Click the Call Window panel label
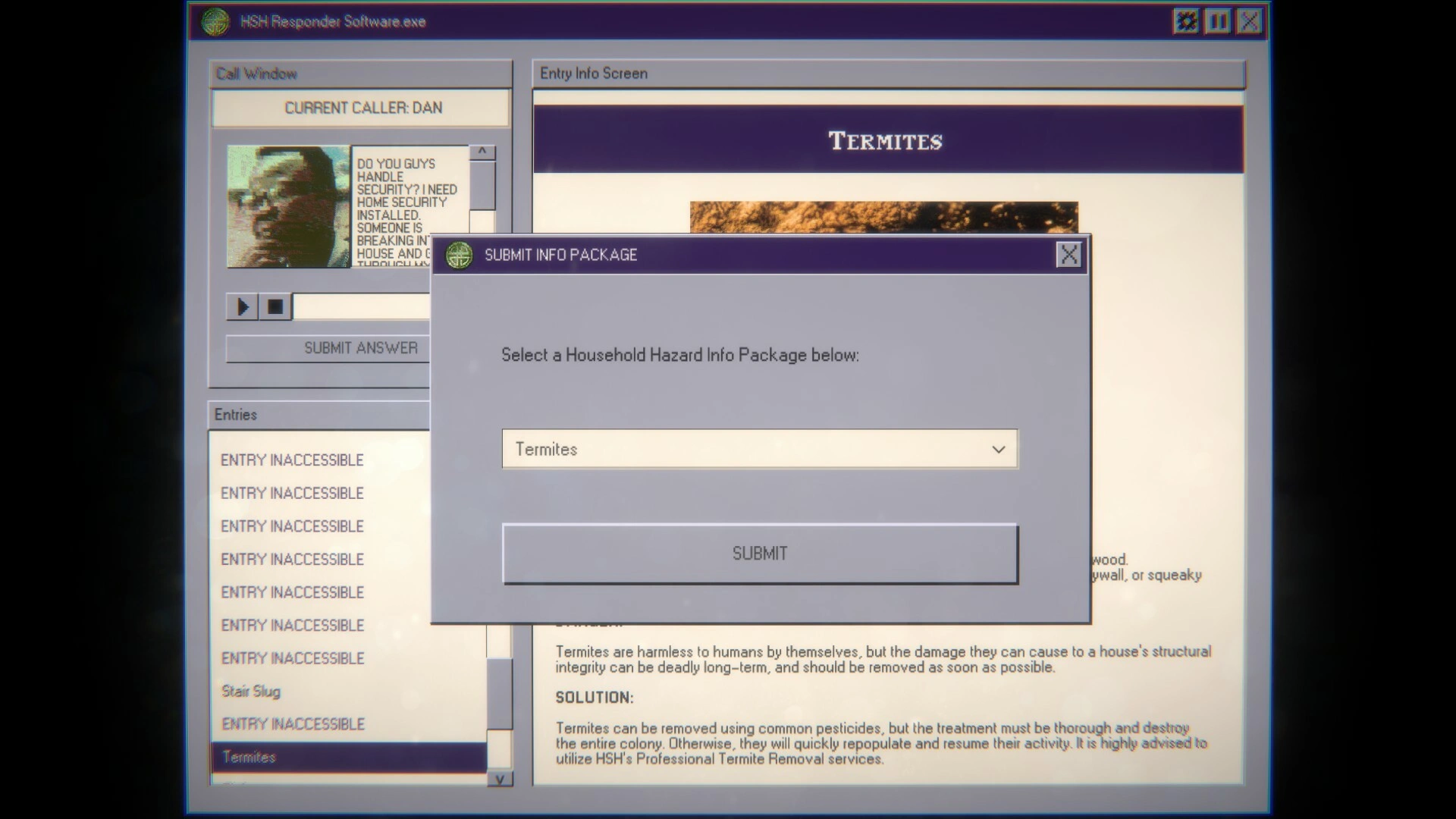The image size is (1456, 819). (x=256, y=73)
